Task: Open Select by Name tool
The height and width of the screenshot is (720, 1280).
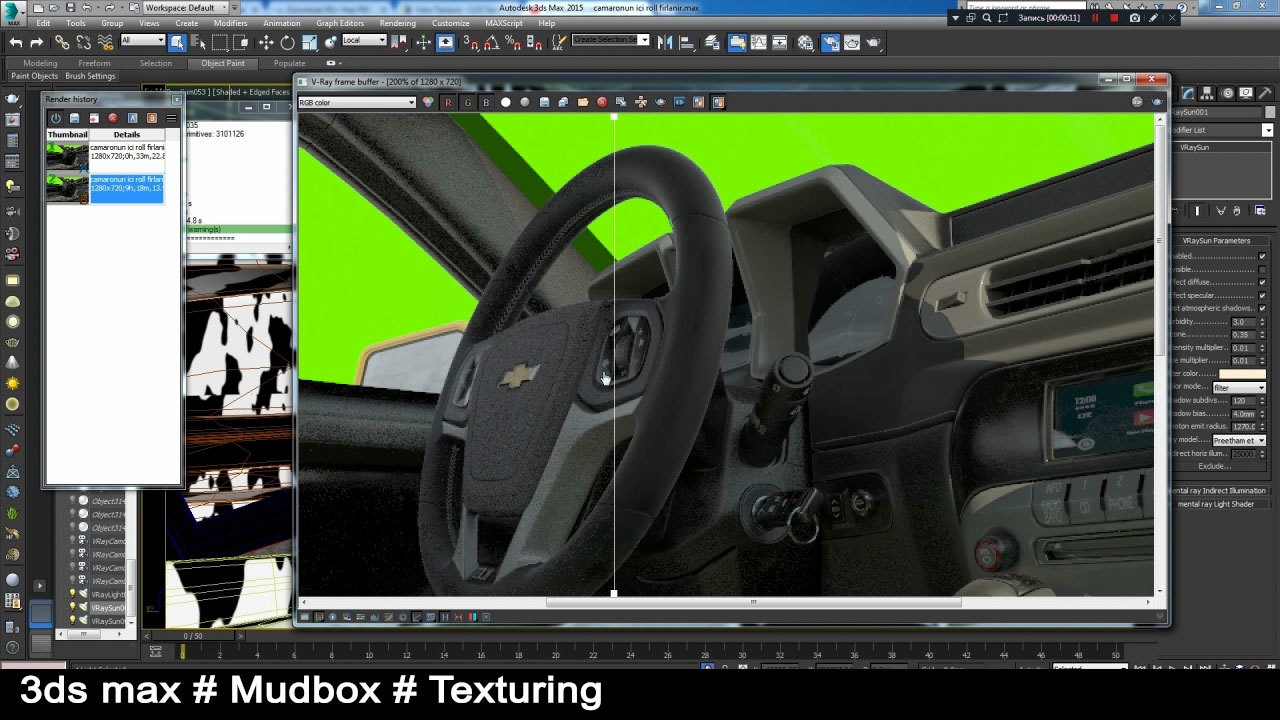Action: (198, 42)
